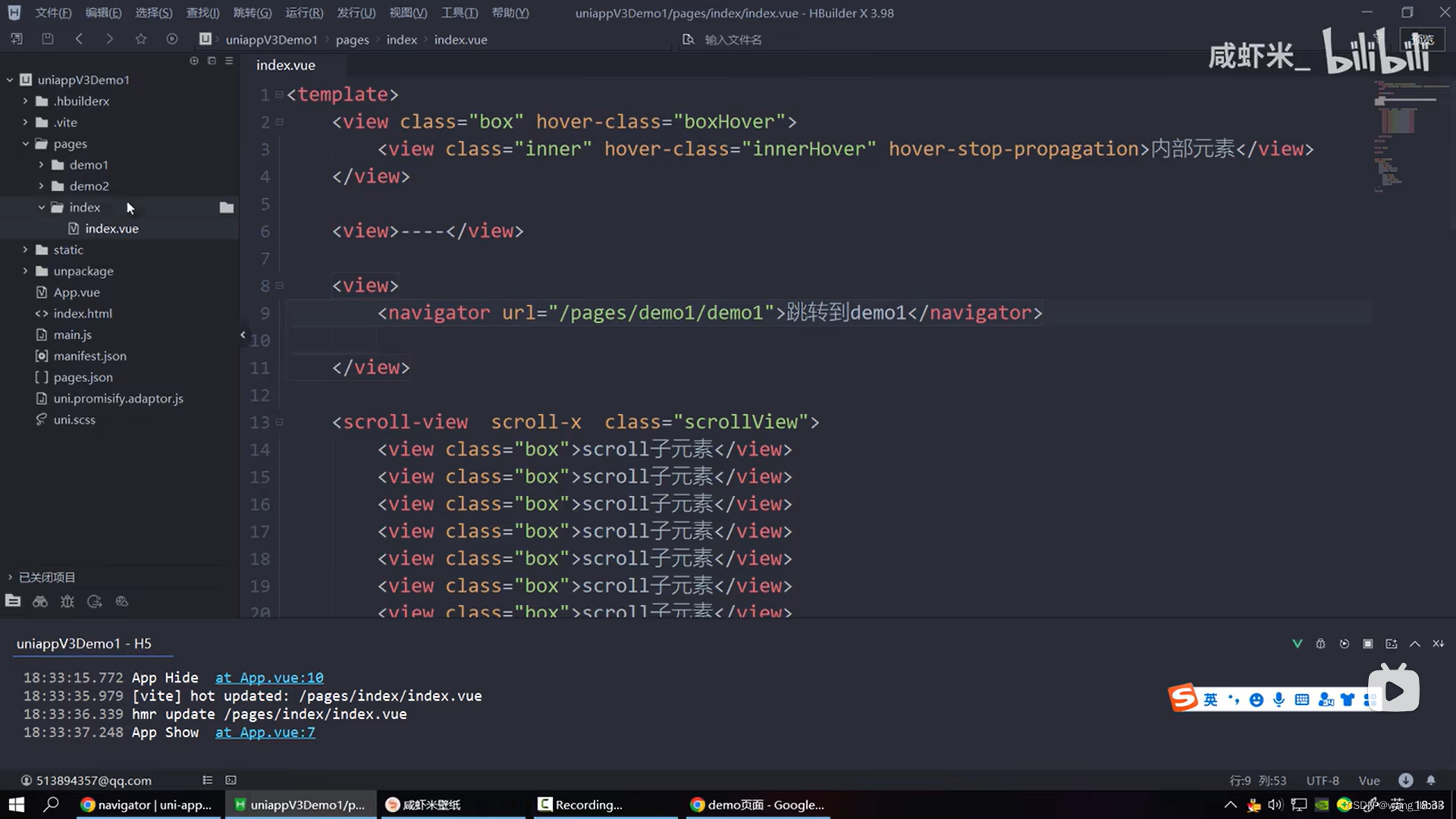Click the uniappV3Demo1 breadcrumb segment
Image resolution: width=1456 pixels, height=819 pixels.
tap(271, 39)
